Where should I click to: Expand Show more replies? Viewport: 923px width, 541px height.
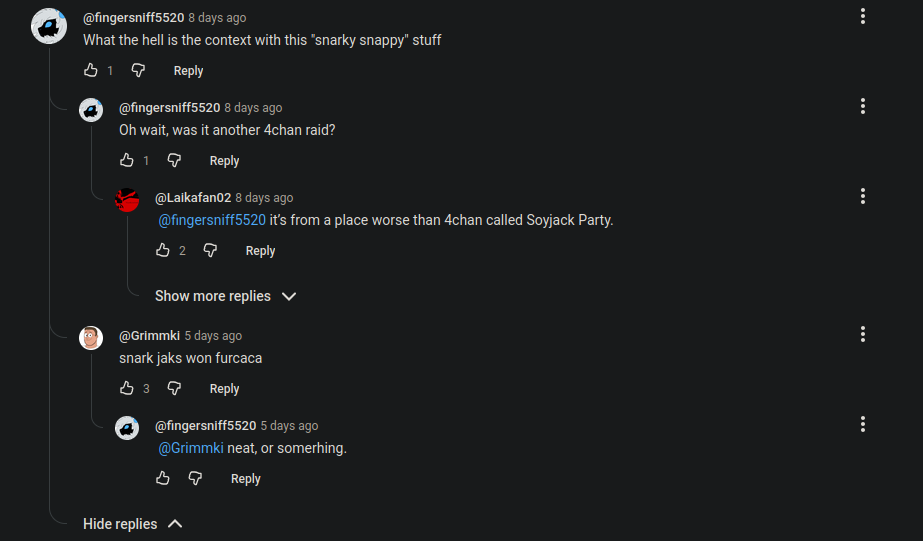(x=225, y=296)
